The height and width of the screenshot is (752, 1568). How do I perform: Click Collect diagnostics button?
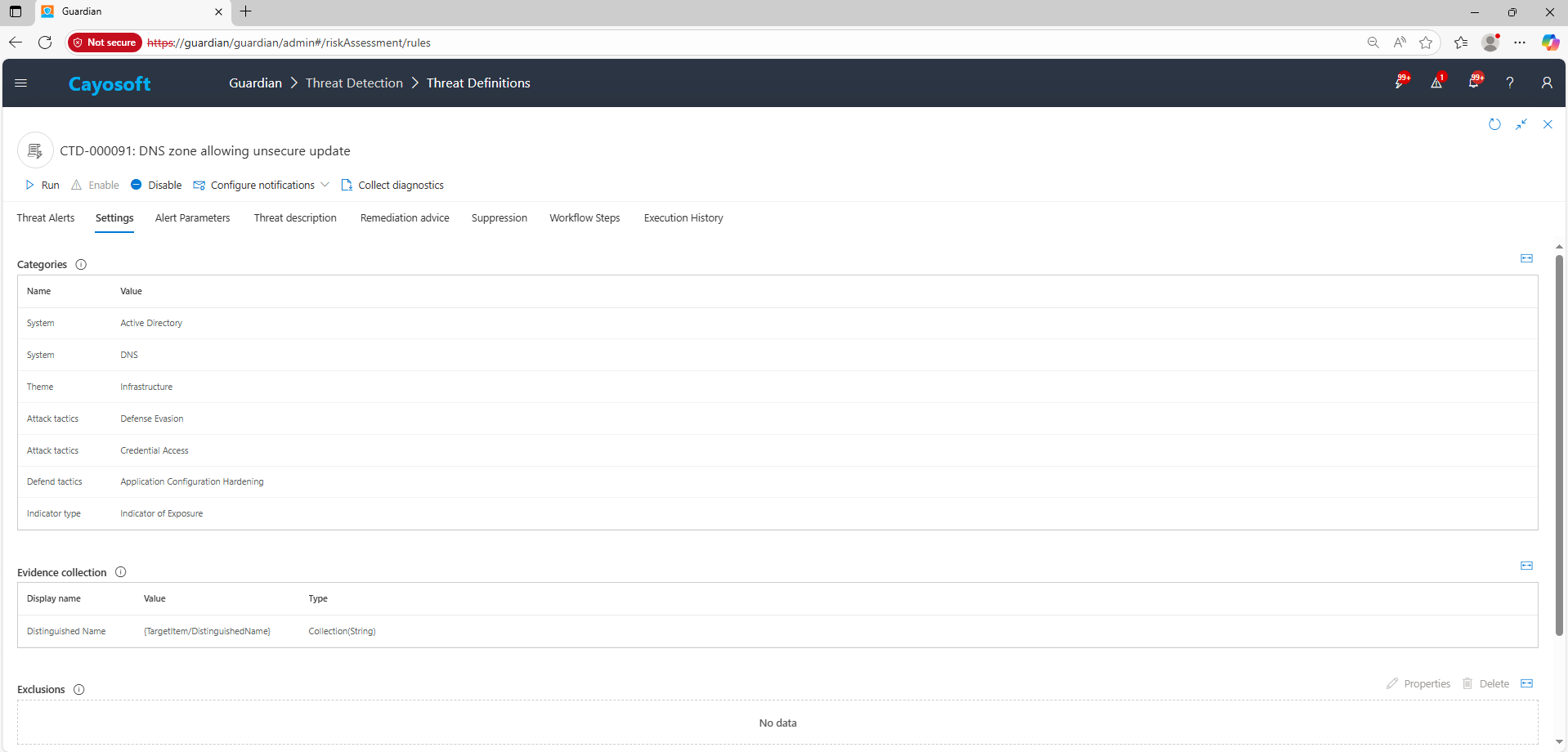pyautogui.click(x=392, y=186)
